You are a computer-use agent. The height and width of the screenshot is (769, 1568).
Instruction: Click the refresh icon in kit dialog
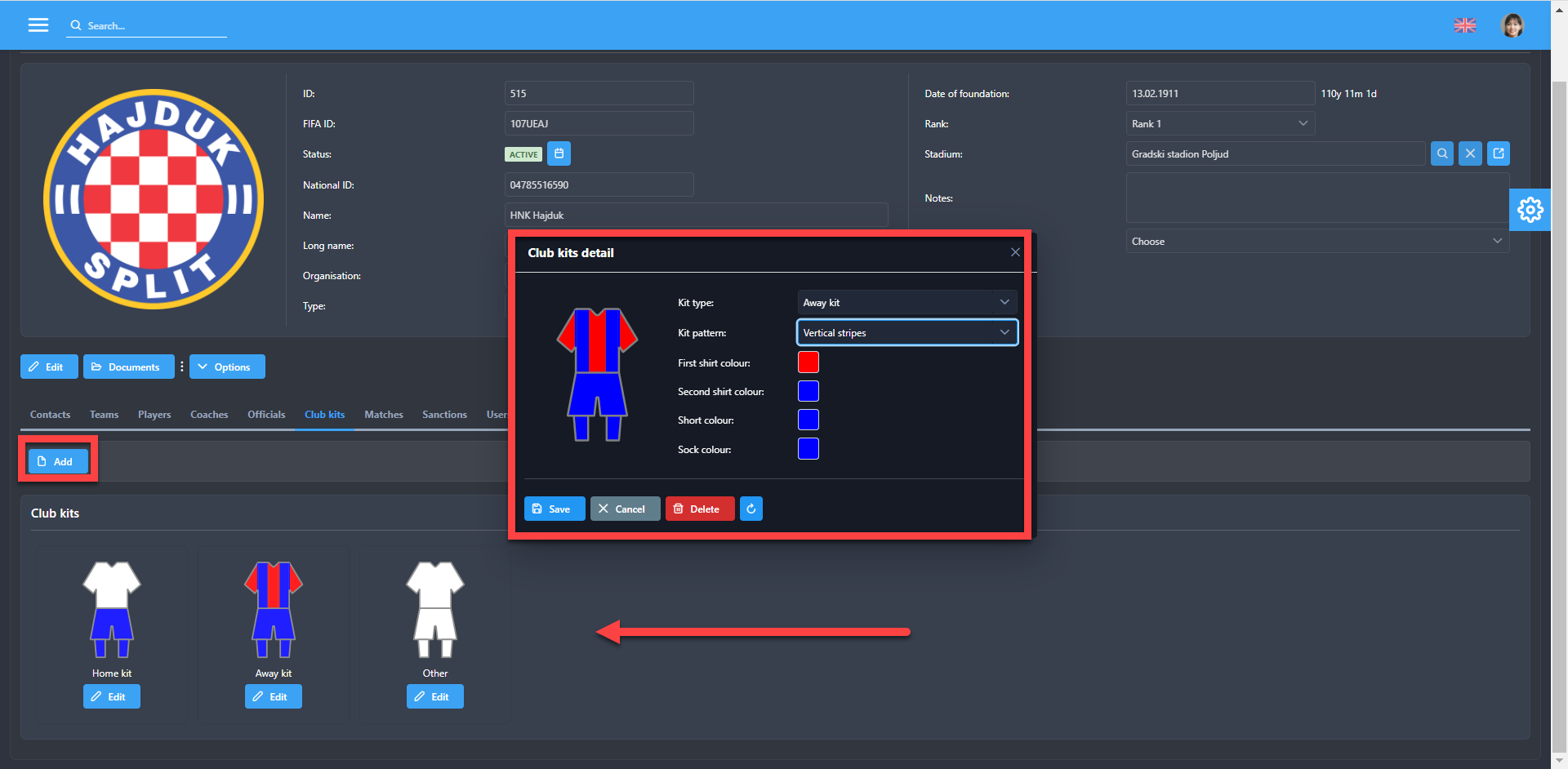coord(751,509)
